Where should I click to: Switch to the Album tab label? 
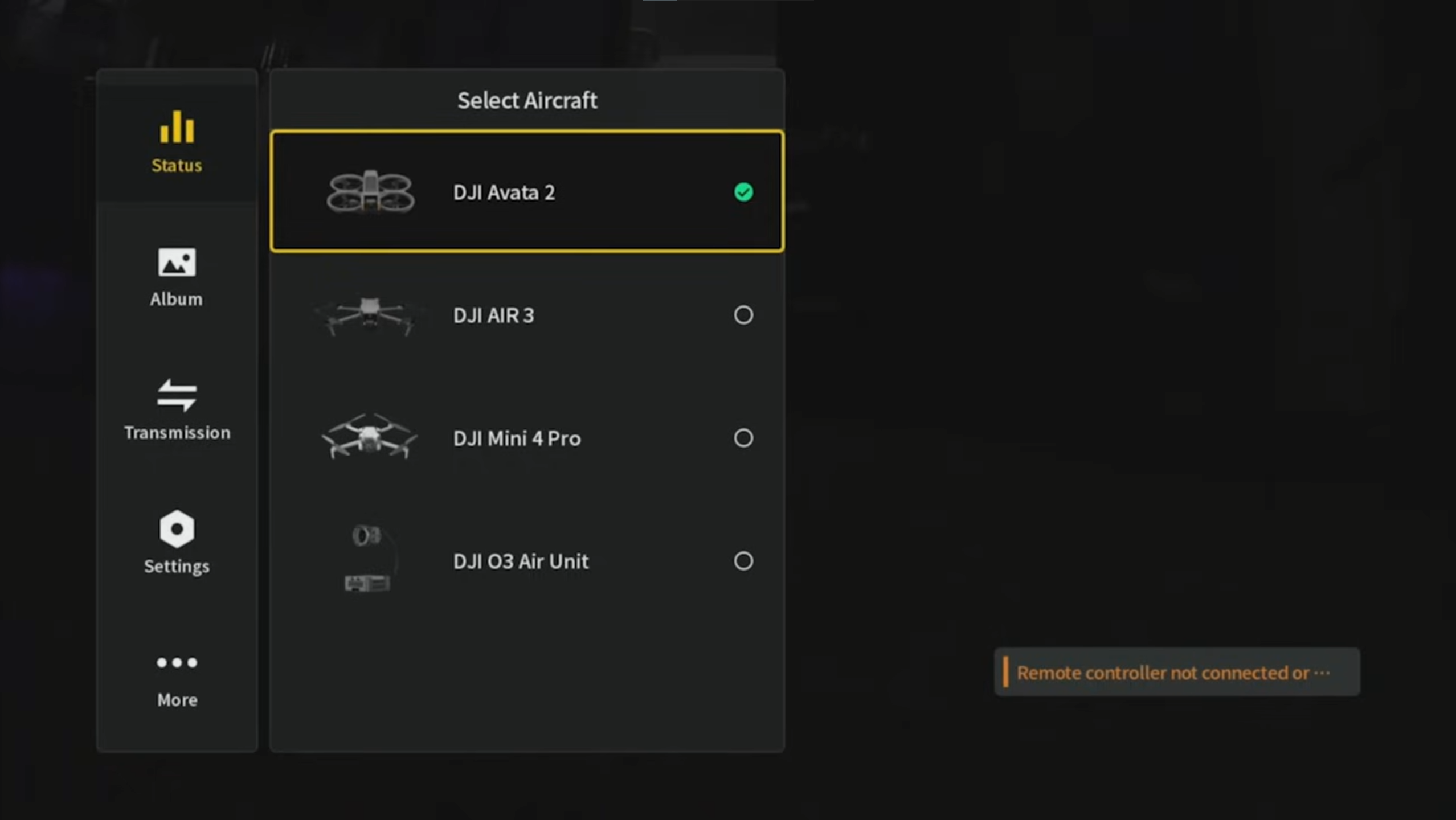tap(177, 299)
